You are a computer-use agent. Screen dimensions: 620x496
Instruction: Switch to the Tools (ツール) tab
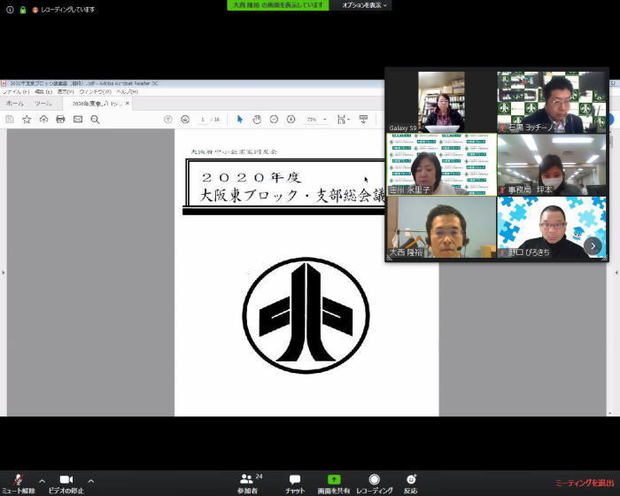(43, 104)
